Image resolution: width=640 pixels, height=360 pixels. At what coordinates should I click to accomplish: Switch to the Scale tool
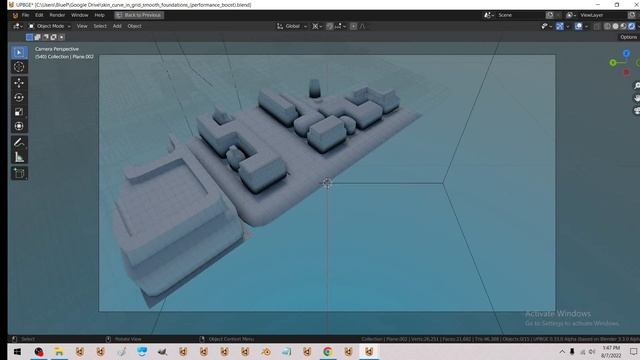(x=19, y=112)
